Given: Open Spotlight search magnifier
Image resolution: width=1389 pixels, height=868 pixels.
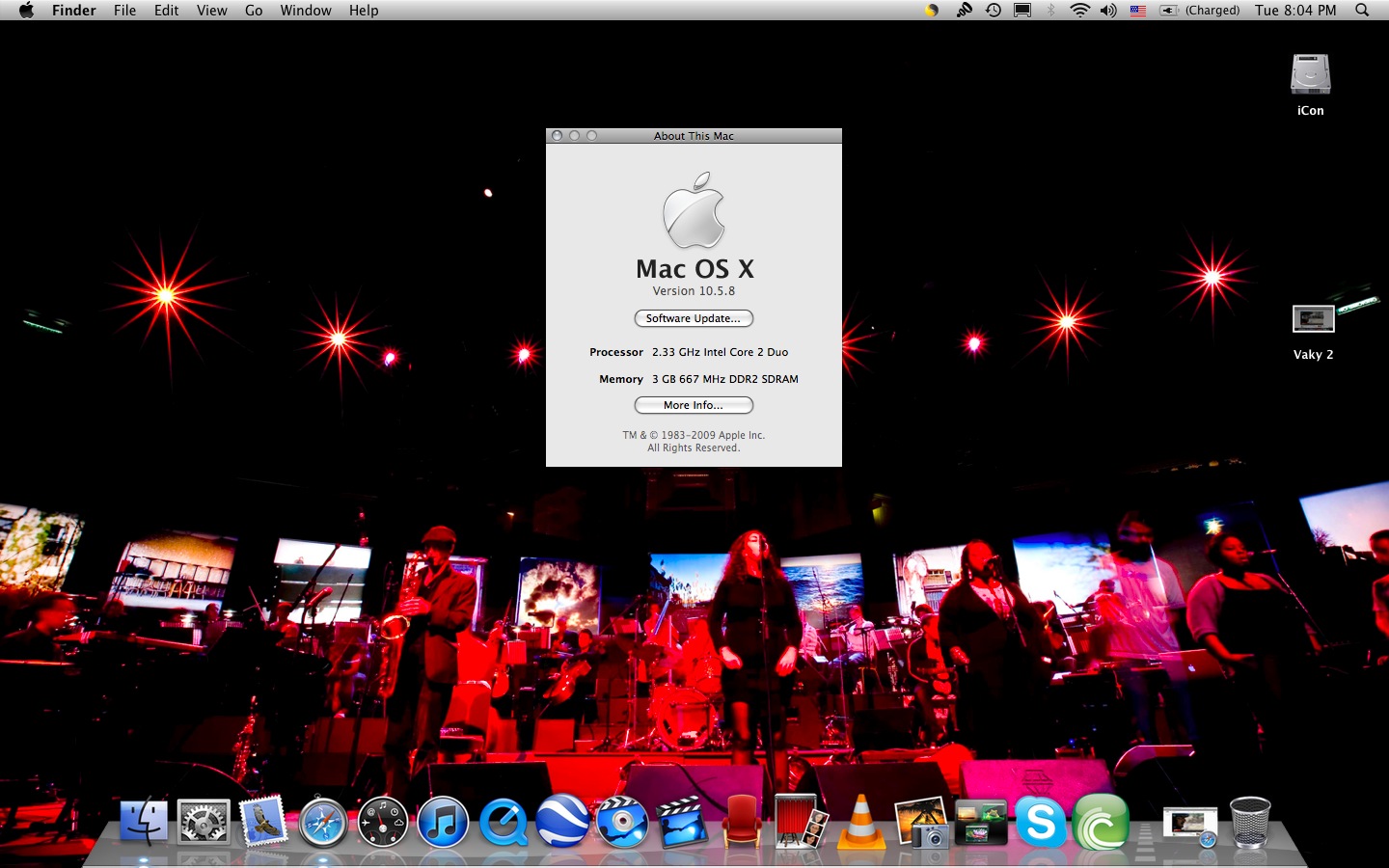Looking at the screenshot, I should point(1362,11).
